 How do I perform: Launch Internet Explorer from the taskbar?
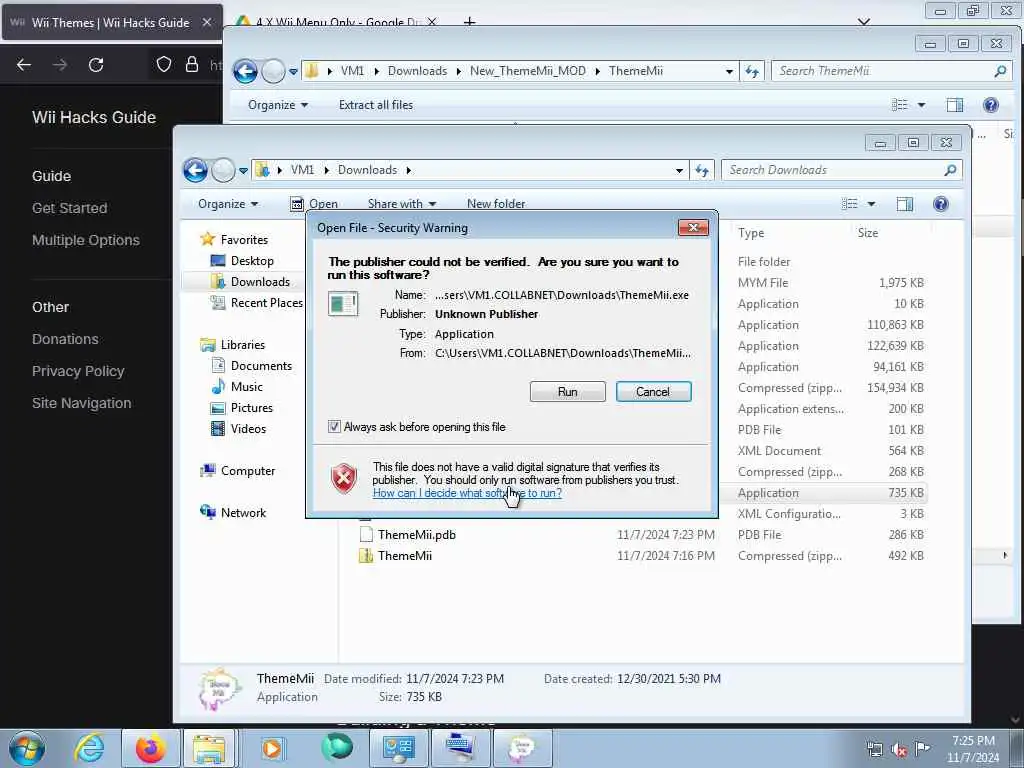tap(89, 748)
